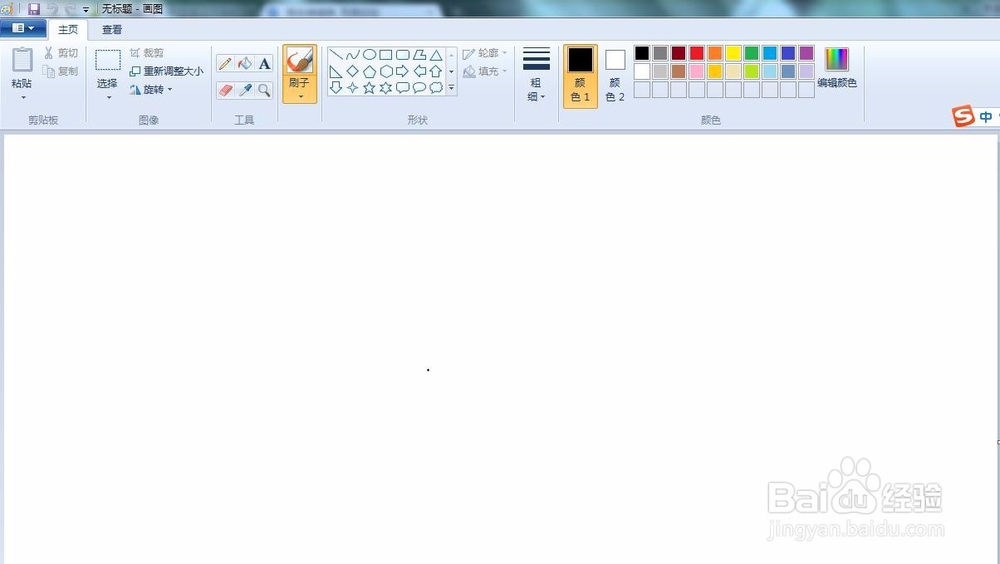Choose the Triangle shape
This screenshot has width=1000, height=564.
click(436, 55)
